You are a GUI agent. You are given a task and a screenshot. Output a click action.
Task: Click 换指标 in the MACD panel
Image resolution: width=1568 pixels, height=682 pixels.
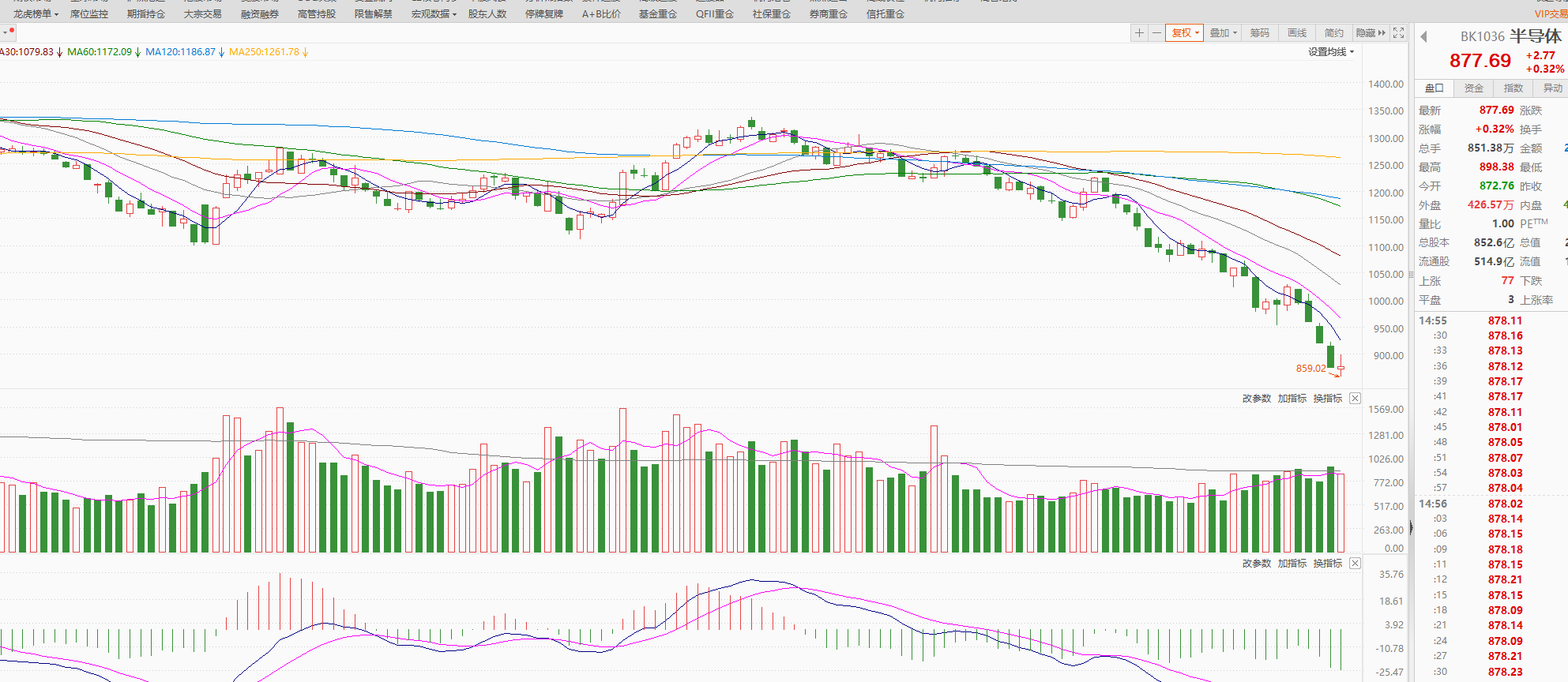1327,564
